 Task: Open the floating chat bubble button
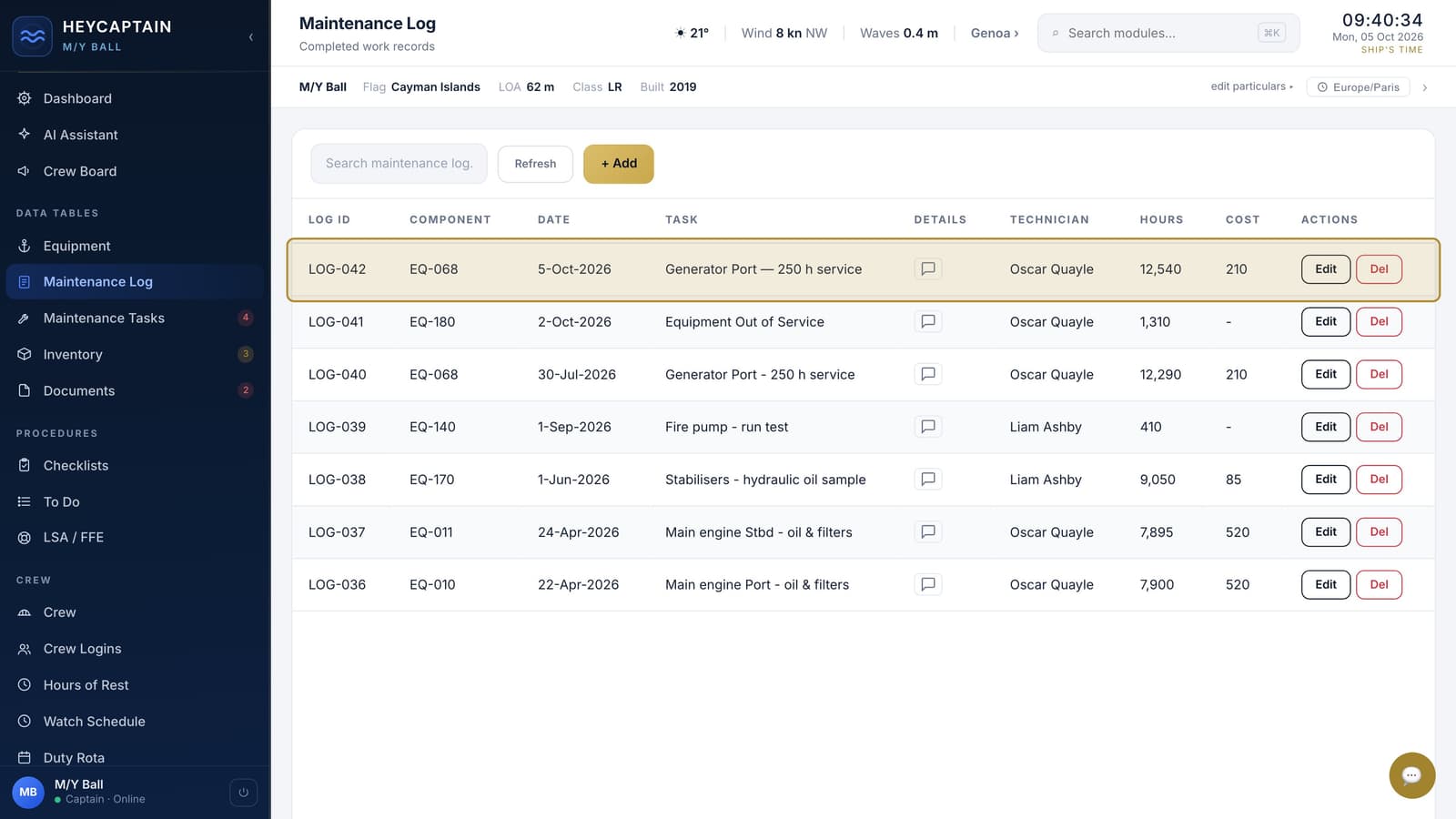[1411, 775]
